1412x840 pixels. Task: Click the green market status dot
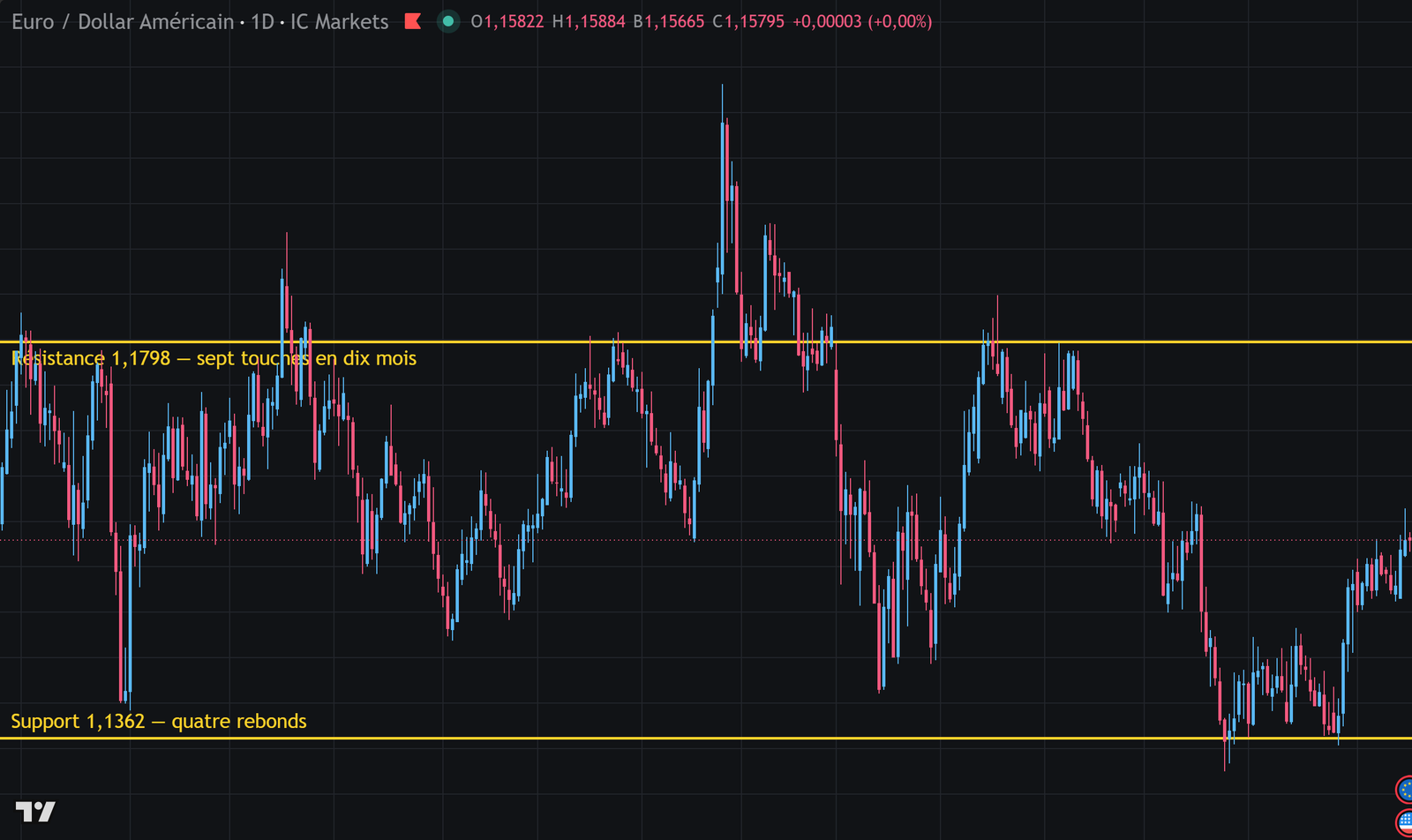click(x=448, y=21)
